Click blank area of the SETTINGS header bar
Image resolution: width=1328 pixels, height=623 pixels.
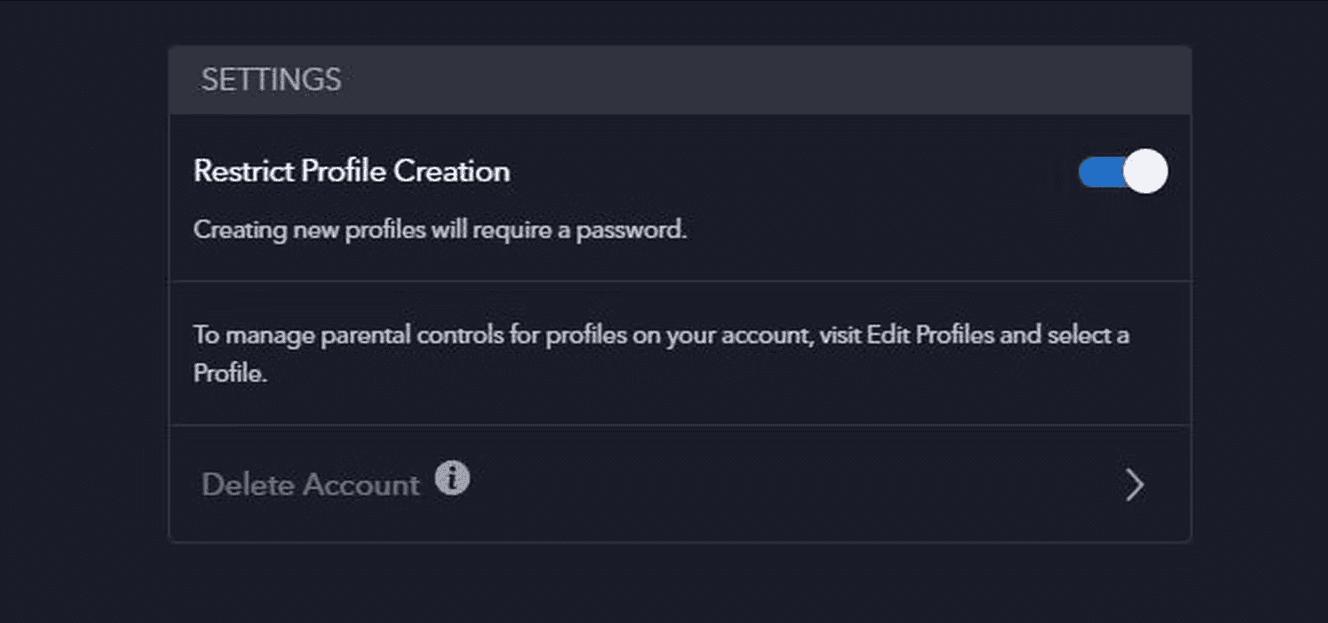[x=760, y=80]
